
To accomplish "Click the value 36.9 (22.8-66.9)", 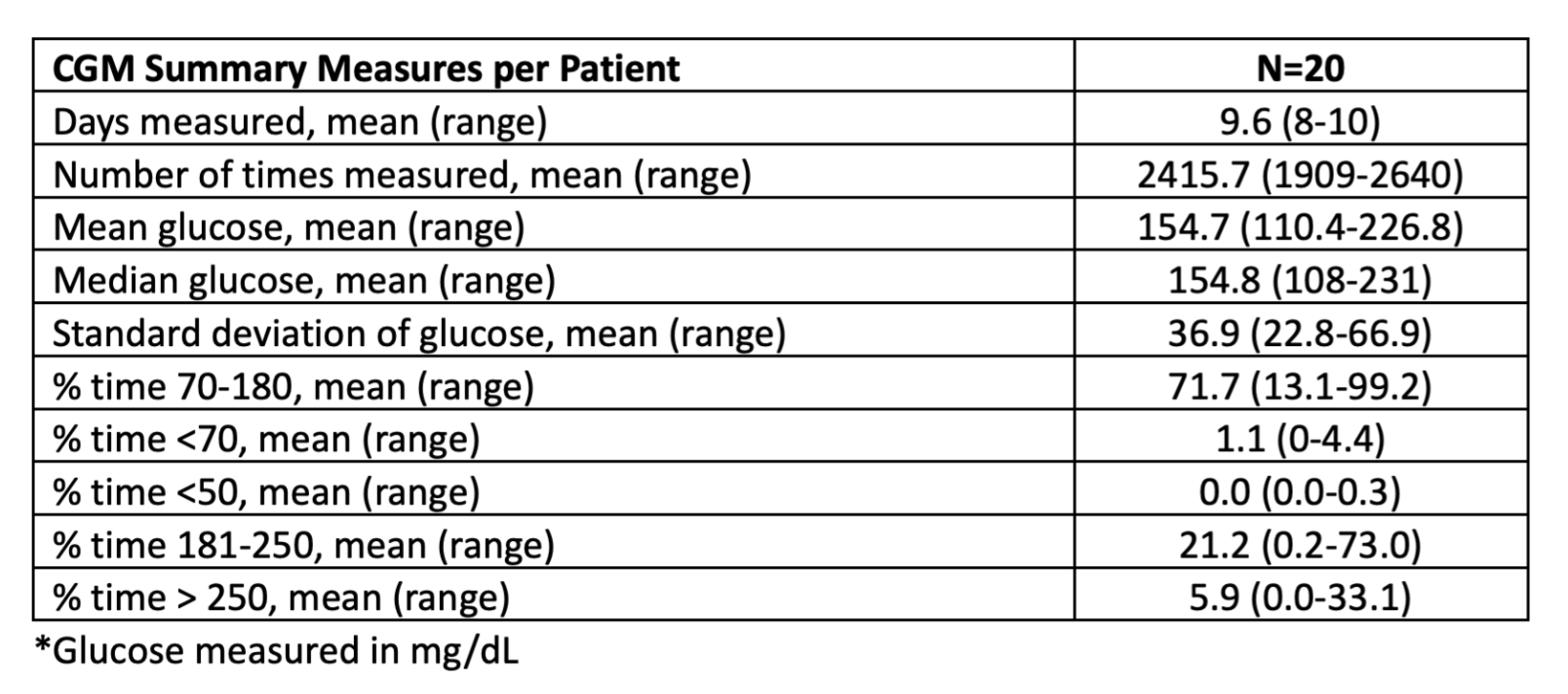I will (x=1301, y=333).
